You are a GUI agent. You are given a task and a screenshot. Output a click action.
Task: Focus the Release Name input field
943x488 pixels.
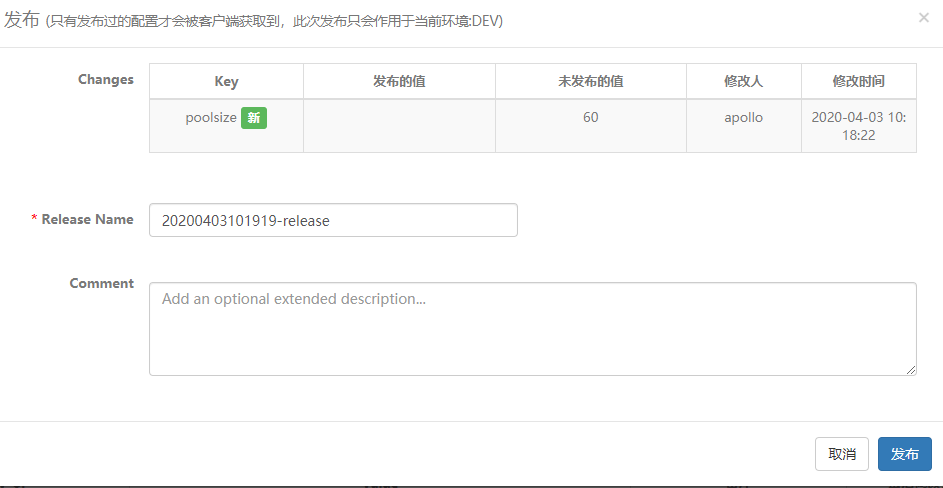[x=333, y=220]
